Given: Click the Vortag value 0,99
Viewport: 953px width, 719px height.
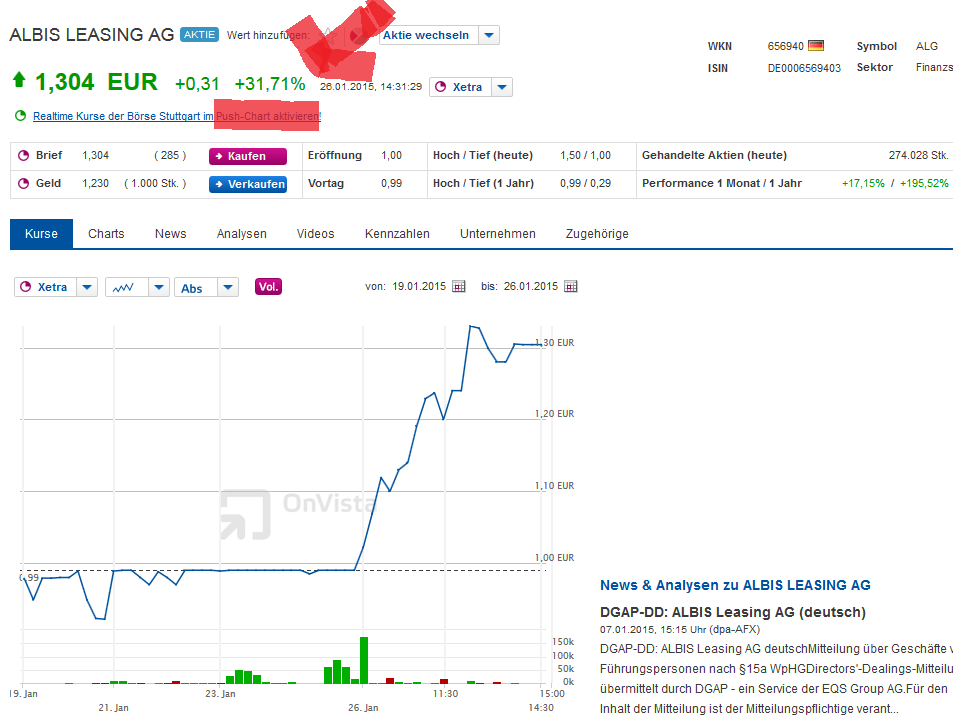Looking at the screenshot, I should point(391,183).
